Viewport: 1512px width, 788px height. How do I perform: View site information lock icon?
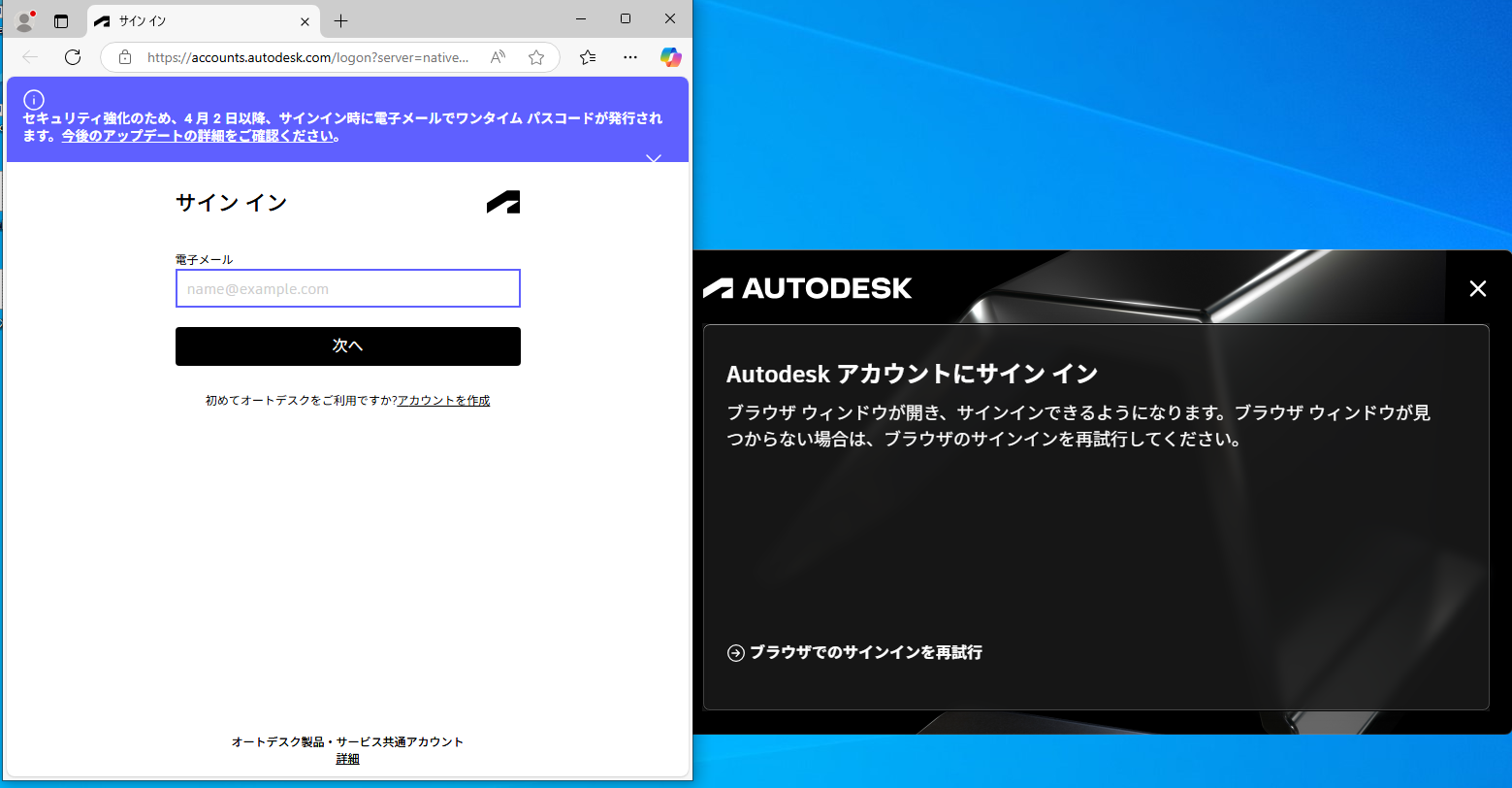pos(124,57)
